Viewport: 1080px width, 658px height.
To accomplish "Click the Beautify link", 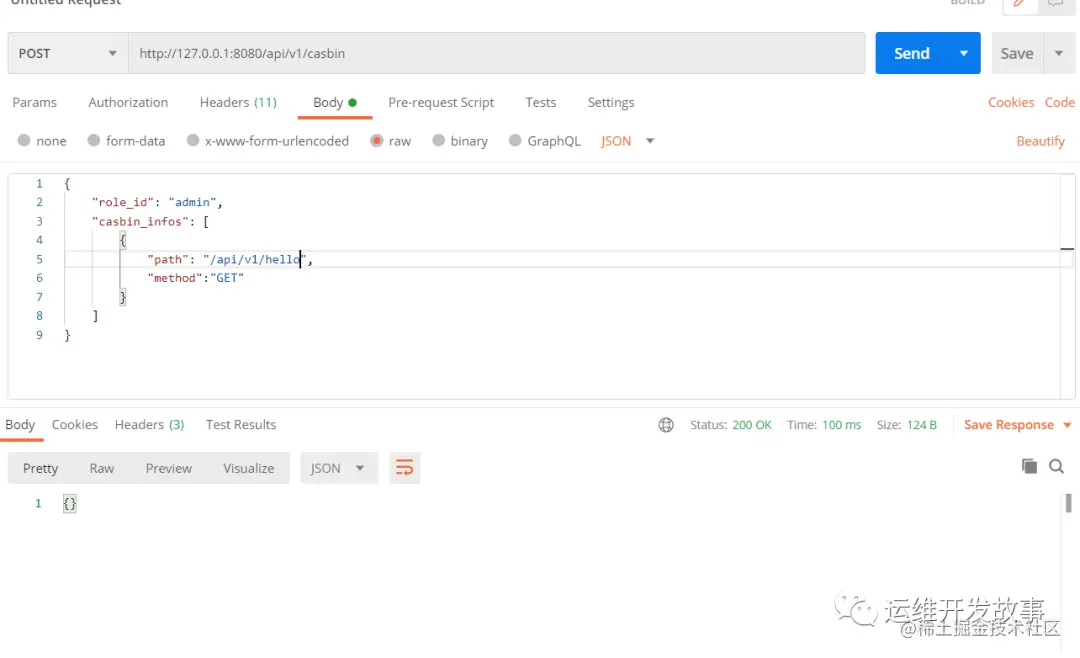I will (x=1040, y=141).
